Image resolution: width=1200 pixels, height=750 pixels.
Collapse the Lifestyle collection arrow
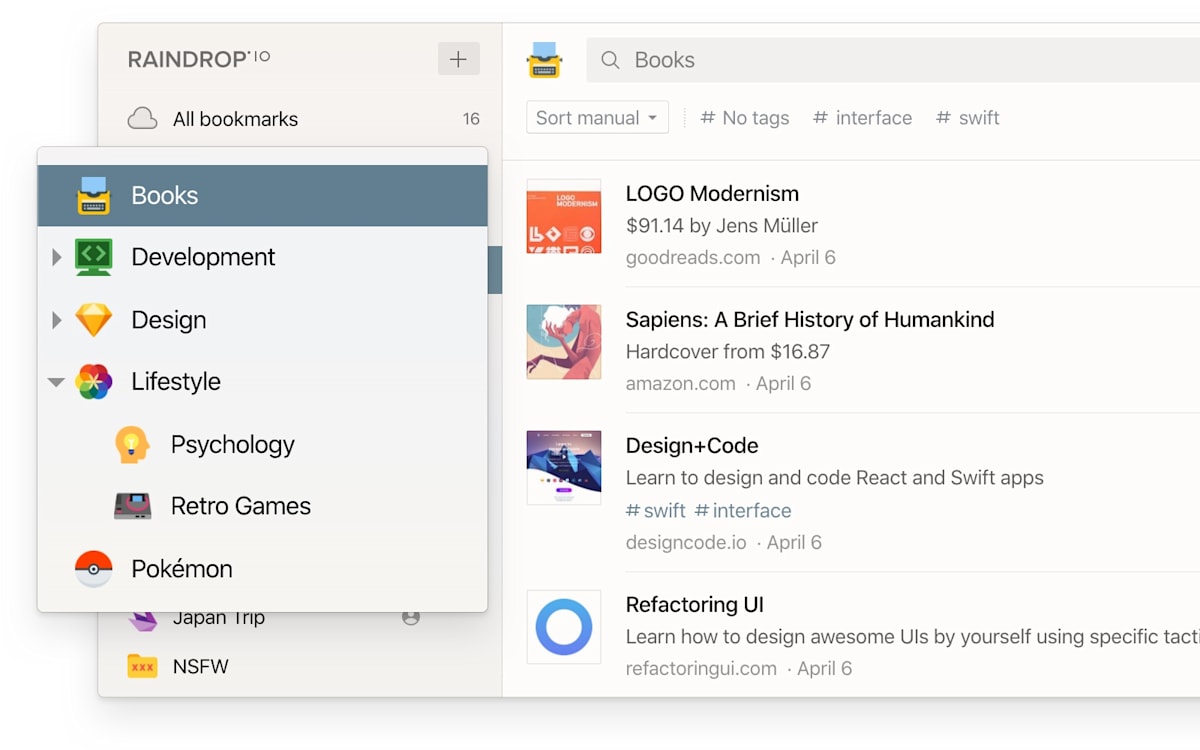(56, 382)
